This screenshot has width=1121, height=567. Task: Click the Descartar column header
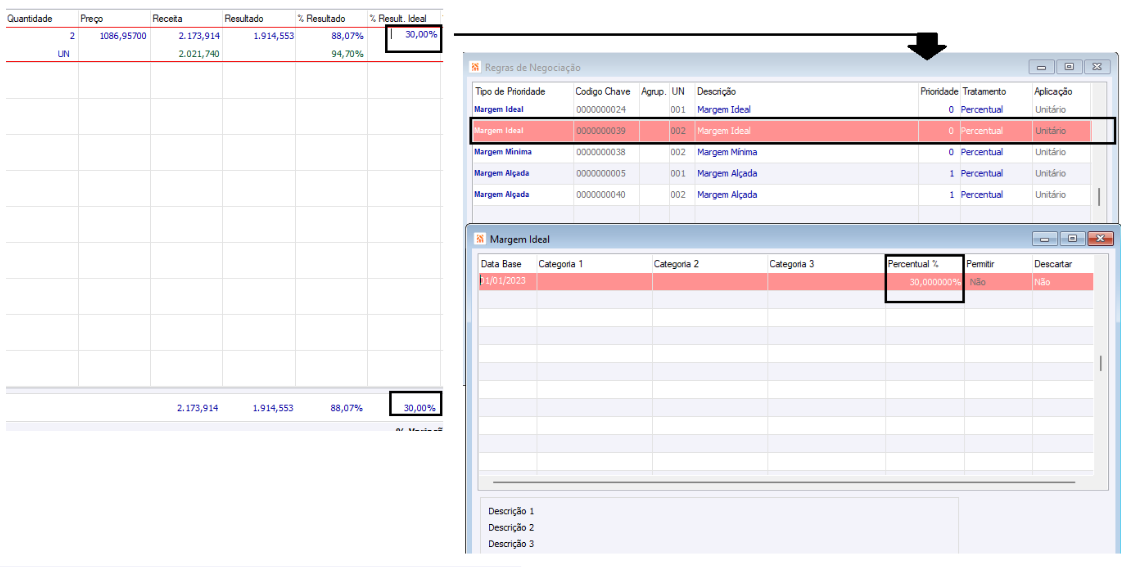(x=1053, y=264)
